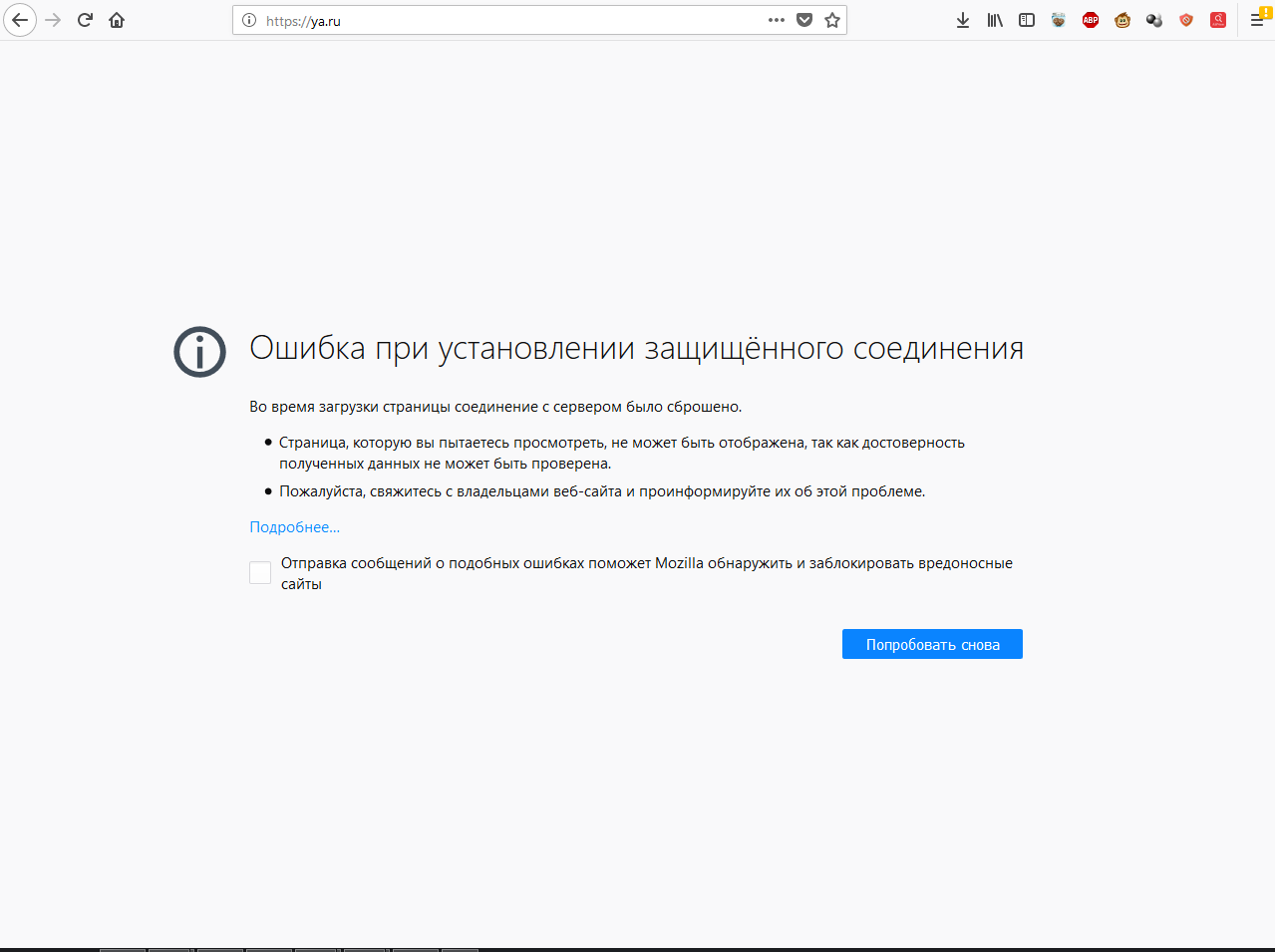The height and width of the screenshot is (952, 1275).
Task: Open the Firefox hamburger menu
Action: pyautogui.click(x=1257, y=19)
